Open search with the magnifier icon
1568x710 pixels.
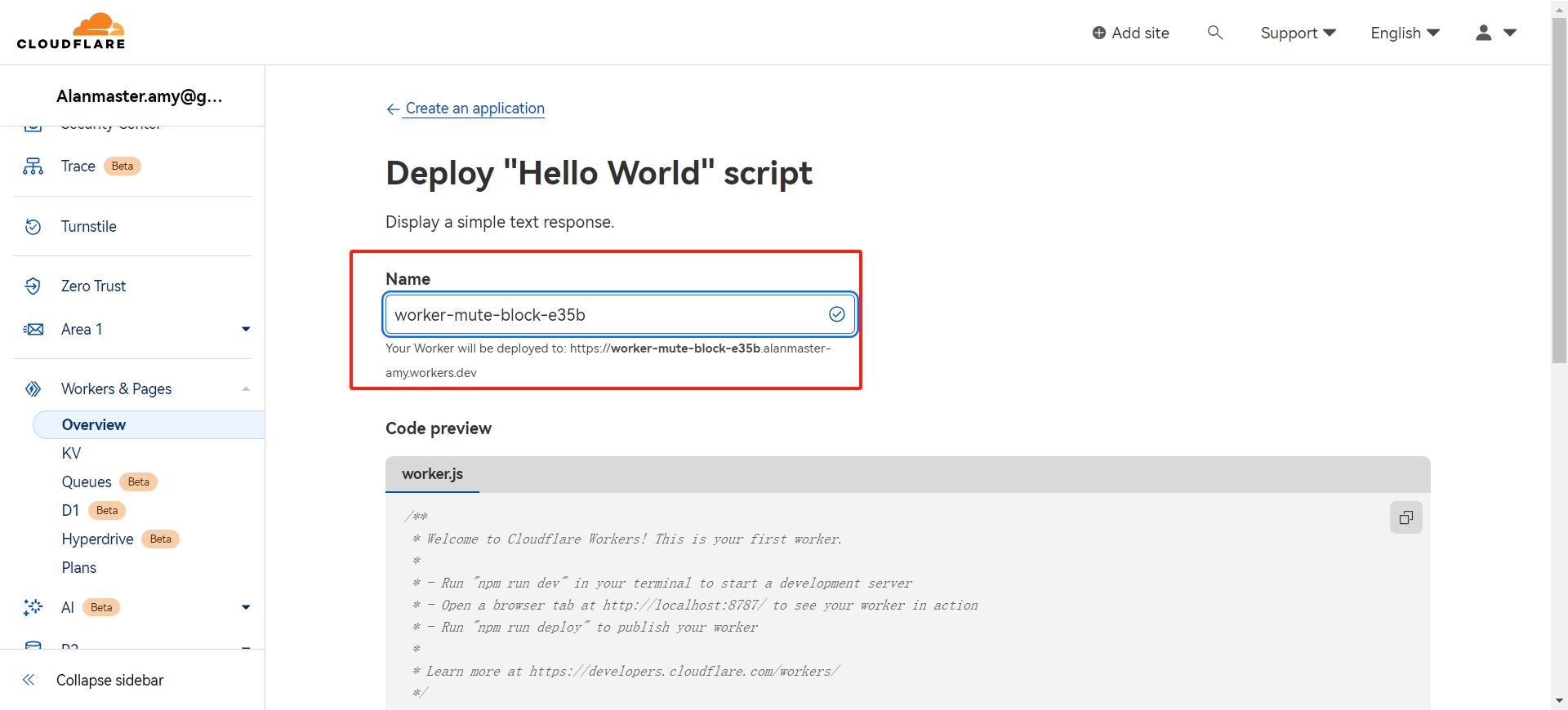click(x=1215, y=33)
